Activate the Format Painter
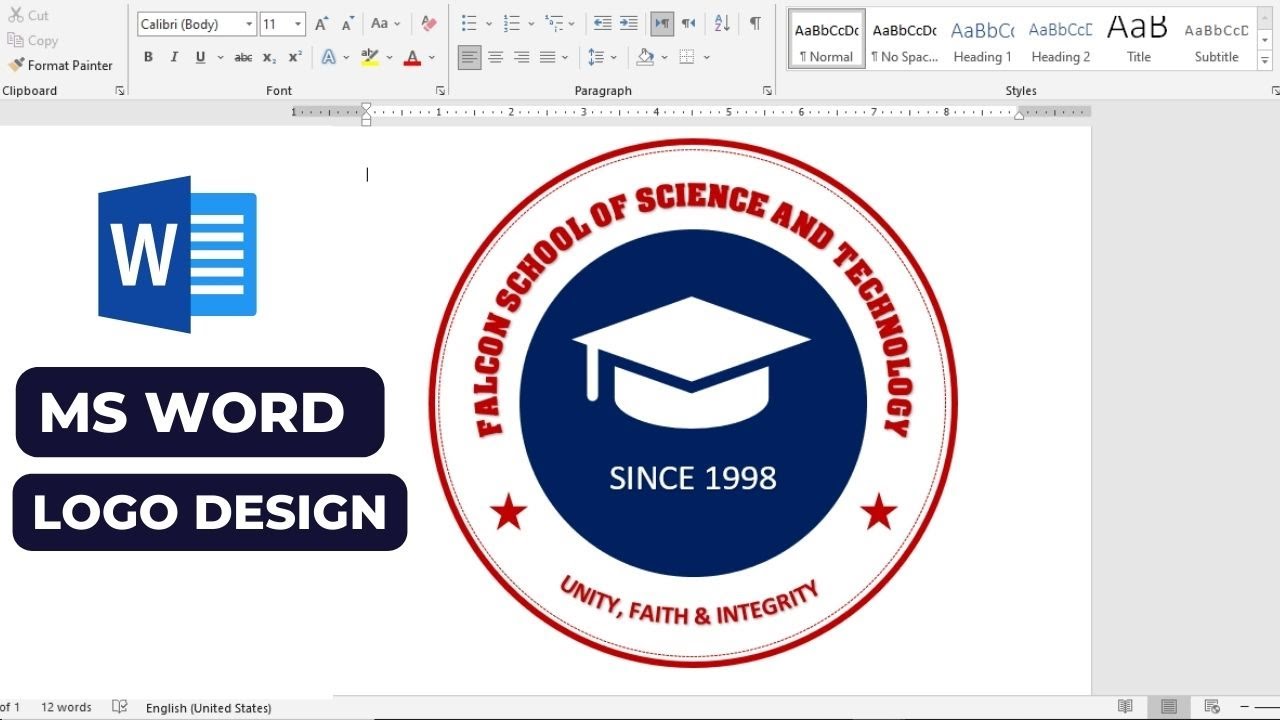Image resolution: width=1280 pixels, height=720 pixels. coord(60,65)
